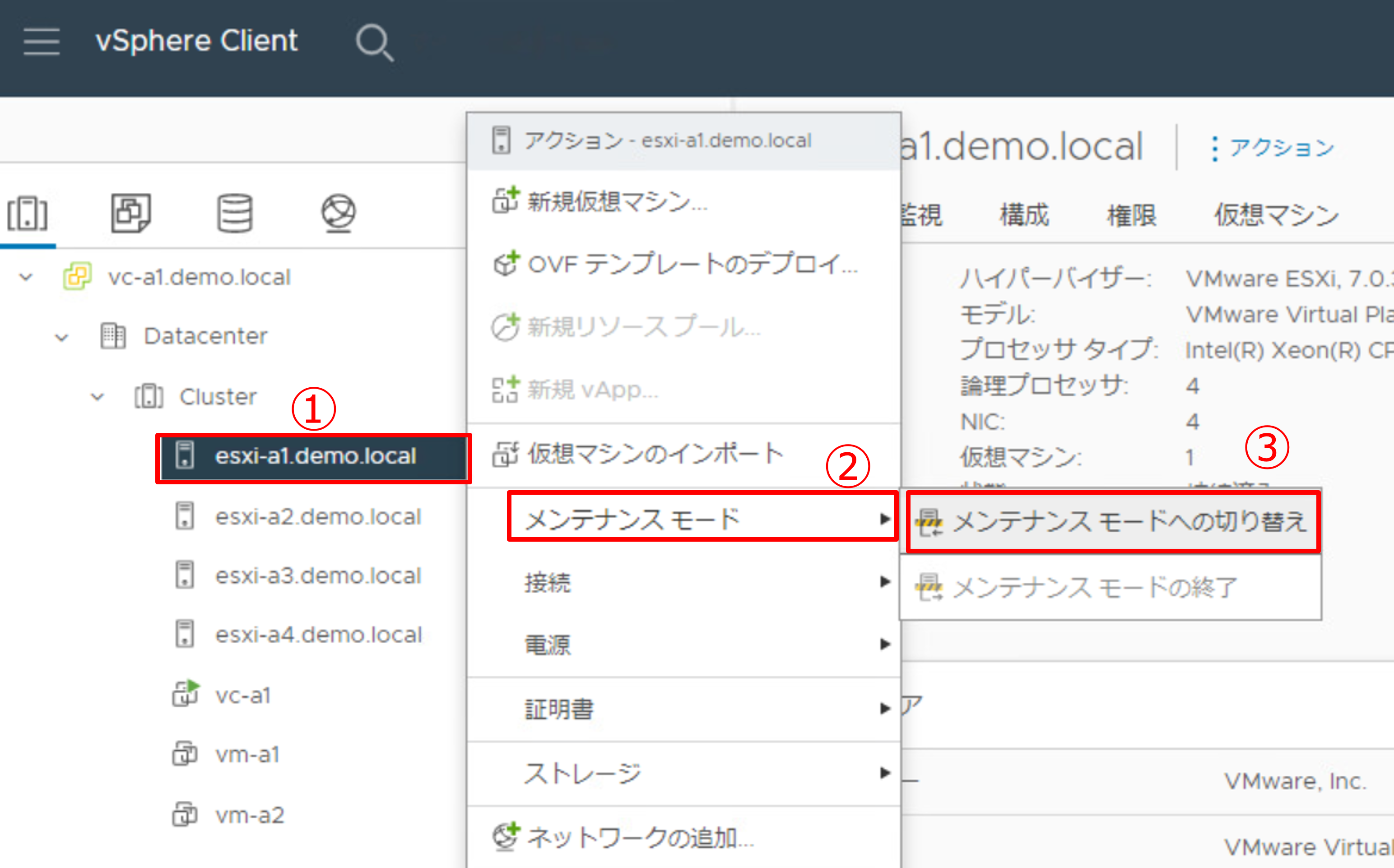Screen dimensions: 1394x868
Task: Expand the 接続 submenu arrow
Action: click(885, 582)
